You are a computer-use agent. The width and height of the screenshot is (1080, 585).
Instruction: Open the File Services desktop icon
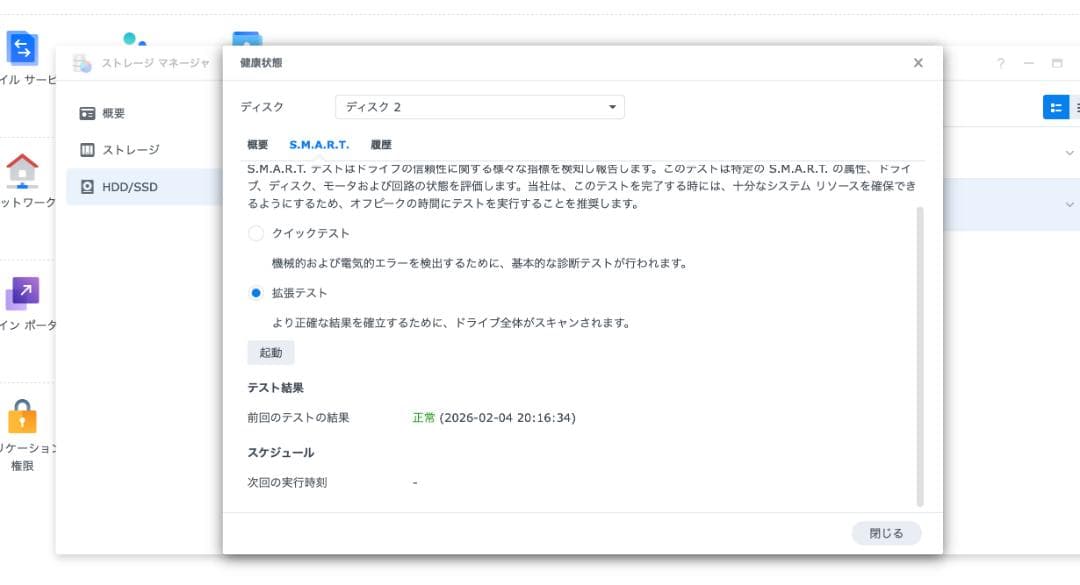click(x=22, y=48)
